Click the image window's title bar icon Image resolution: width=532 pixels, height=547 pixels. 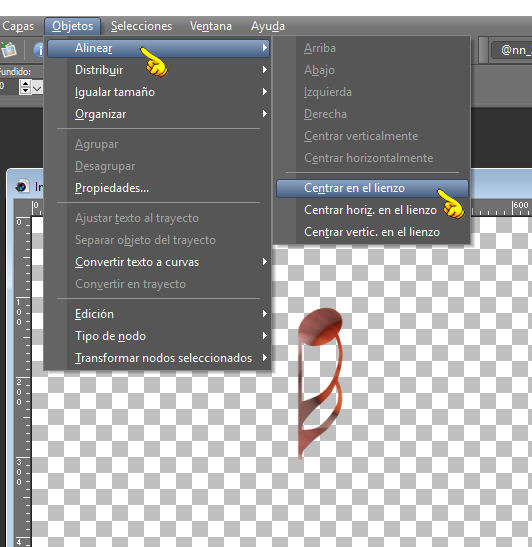22,187
